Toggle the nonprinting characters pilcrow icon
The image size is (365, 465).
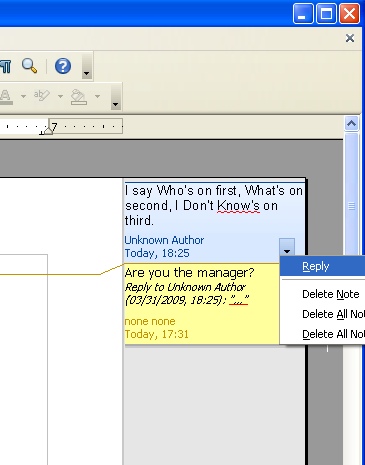5,66
